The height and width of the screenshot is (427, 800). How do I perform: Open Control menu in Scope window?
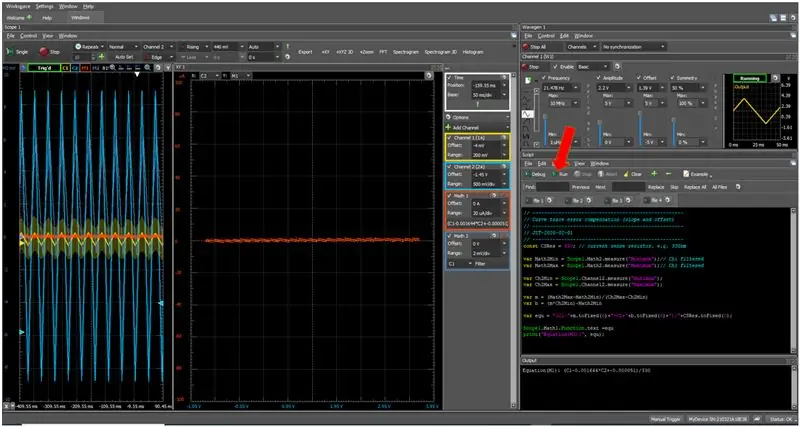pyautogui.click(x=28, y=36)
